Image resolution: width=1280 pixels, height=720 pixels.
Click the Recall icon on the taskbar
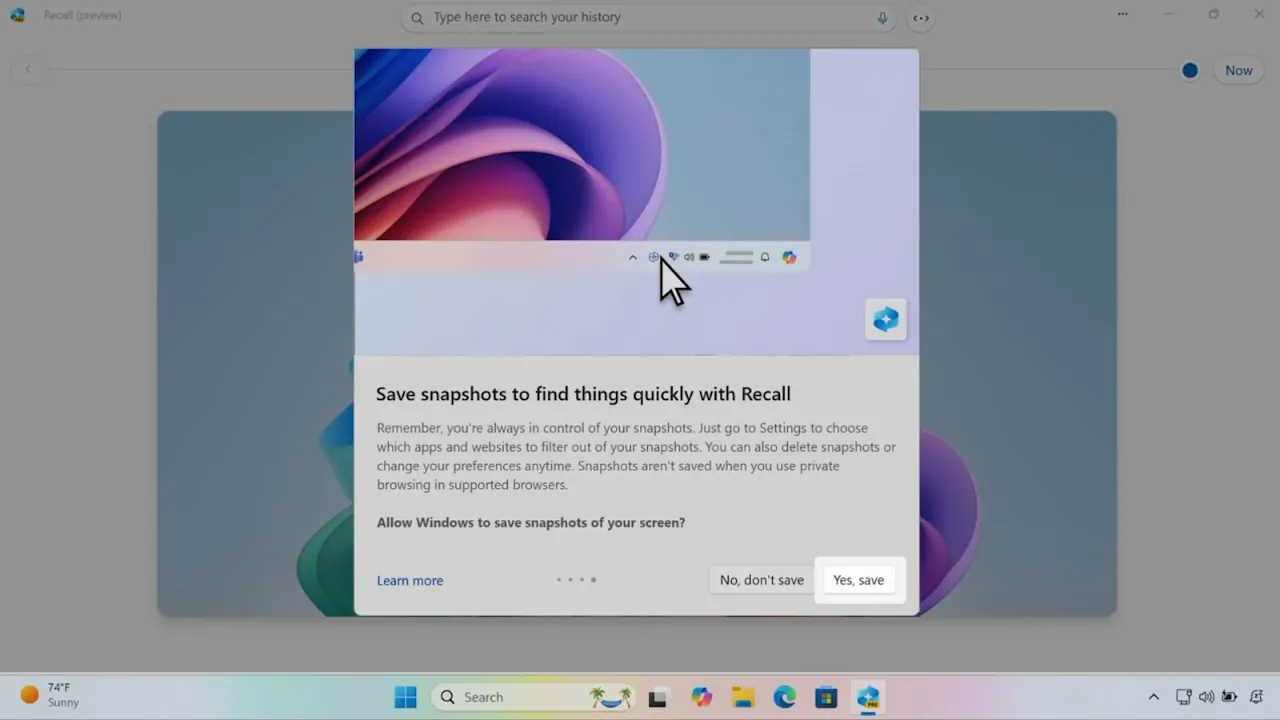tap(868, 697)
